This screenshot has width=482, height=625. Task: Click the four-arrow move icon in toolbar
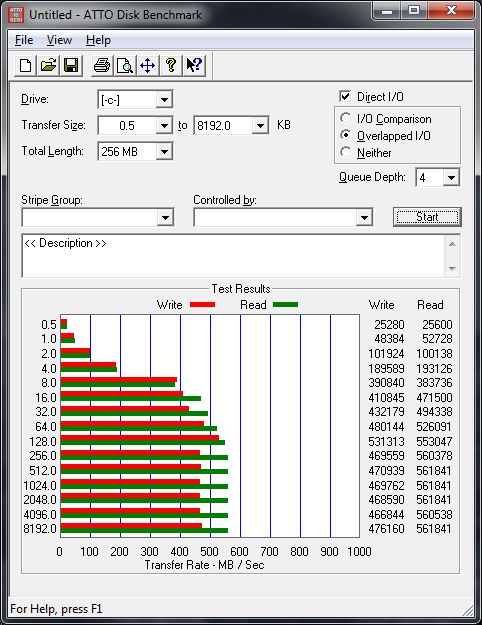coord(148,65)
